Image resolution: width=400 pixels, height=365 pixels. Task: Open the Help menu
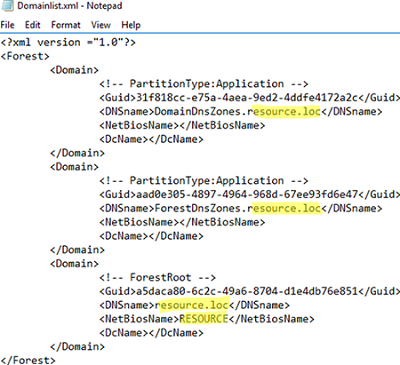coord(131,25)
